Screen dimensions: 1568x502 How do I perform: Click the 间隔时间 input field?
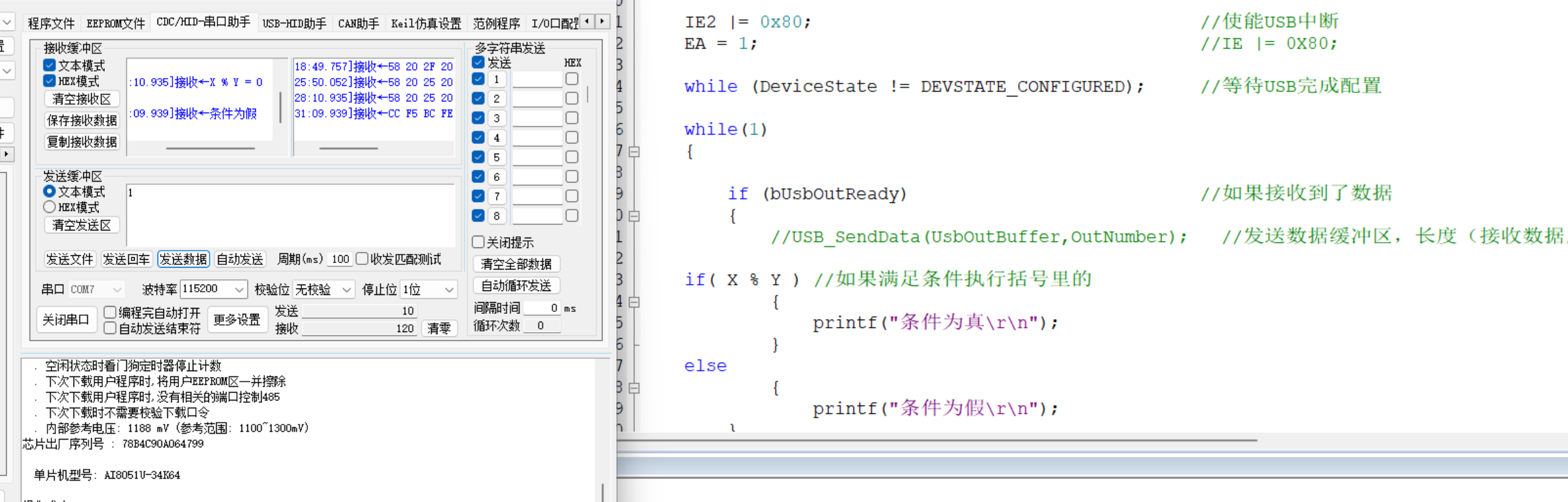(542, 307)
